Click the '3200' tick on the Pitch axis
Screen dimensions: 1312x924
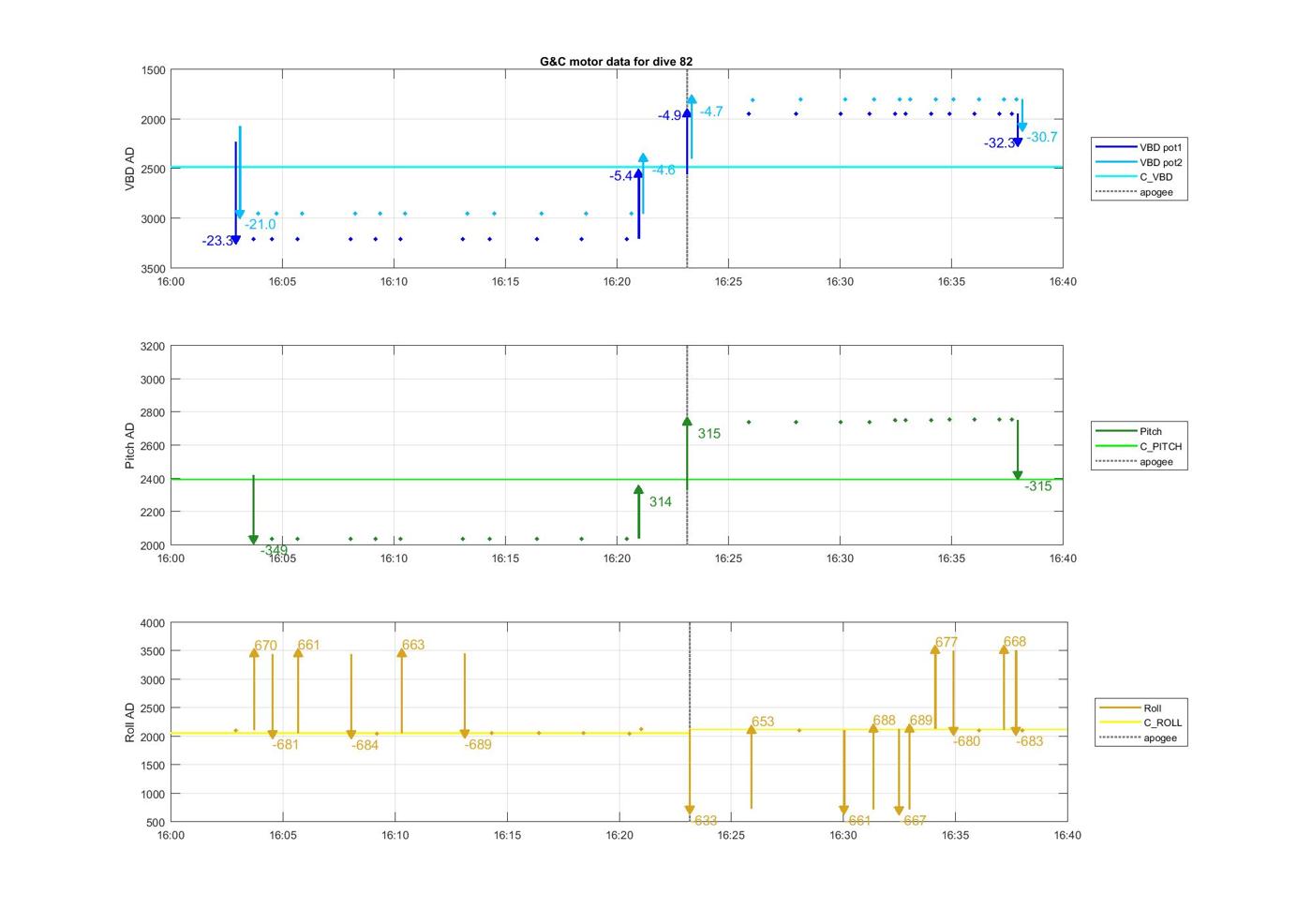tap(153, 347)
